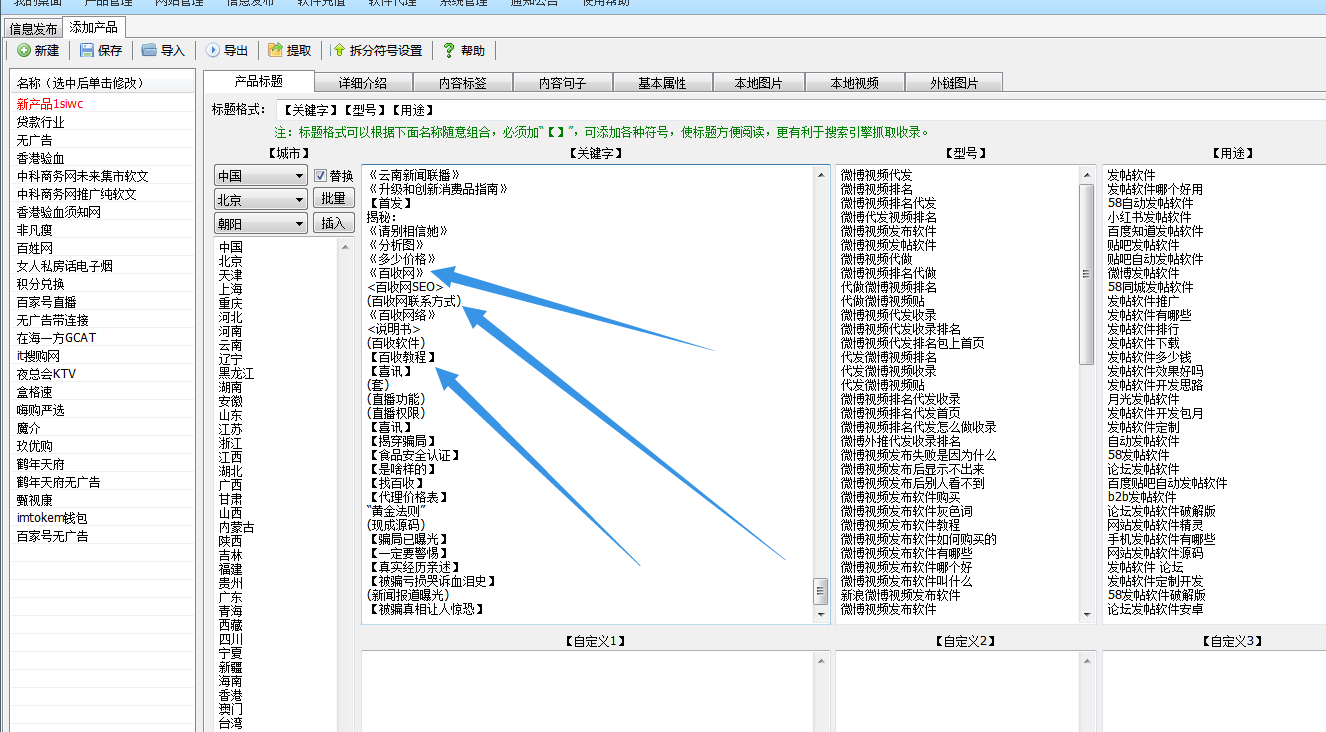Image resolution: width=1326 pixels, height=732 pixels.
Task: Click the 自定义3 text area
Action: (1213, 691)
